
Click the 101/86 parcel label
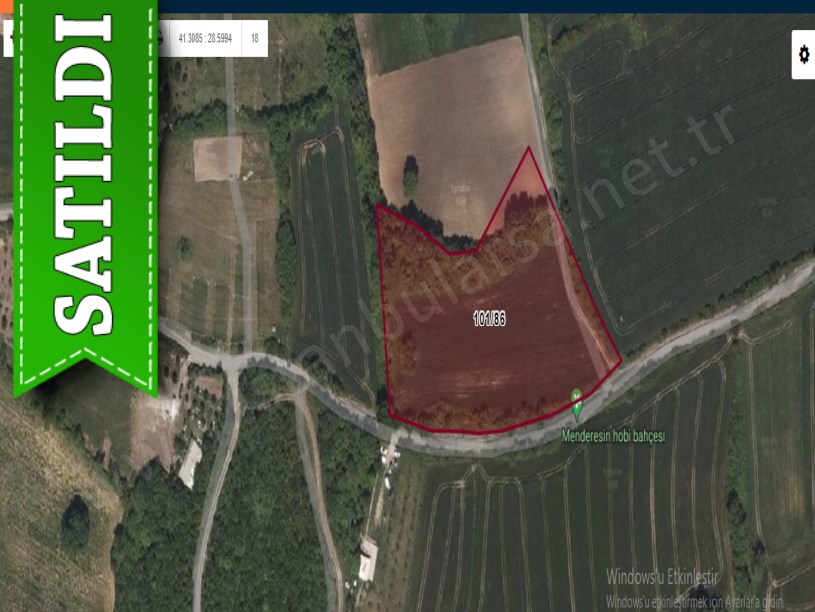click(489, 318)
